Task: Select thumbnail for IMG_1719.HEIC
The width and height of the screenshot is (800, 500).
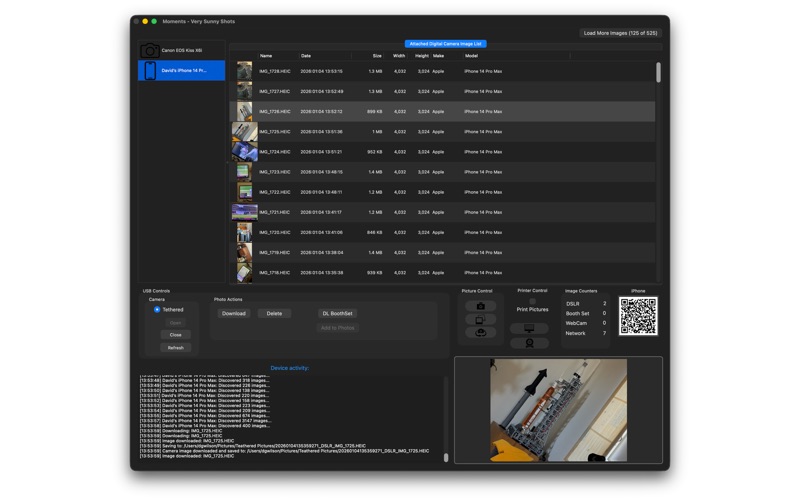Action: [x=244, y=253]
